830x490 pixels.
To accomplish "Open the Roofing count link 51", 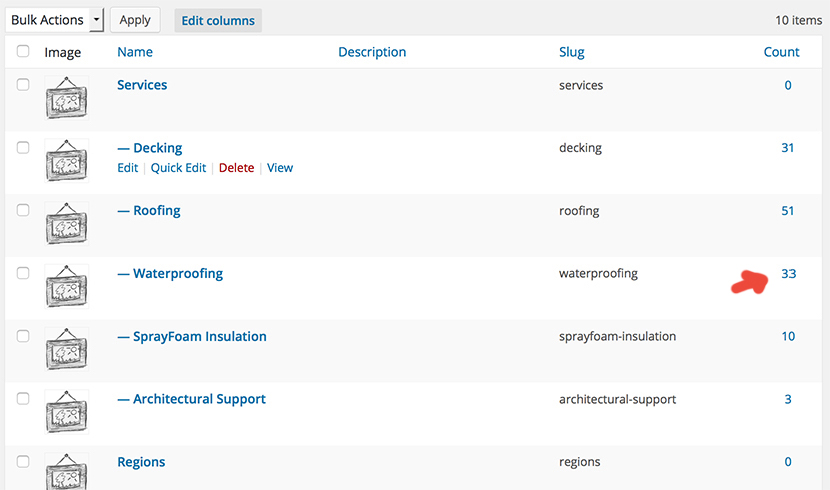I will pos(788,211).
